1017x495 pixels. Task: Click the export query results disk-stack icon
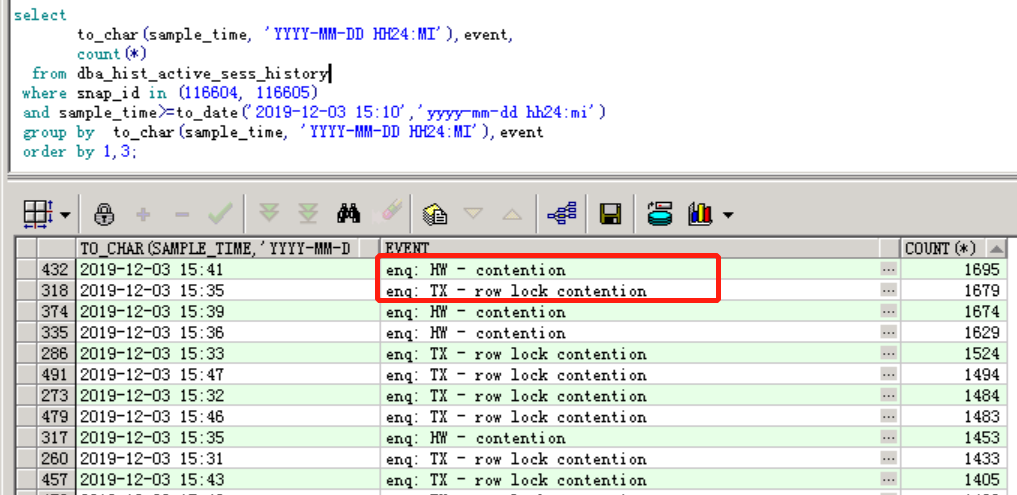[x=660, y=213]
